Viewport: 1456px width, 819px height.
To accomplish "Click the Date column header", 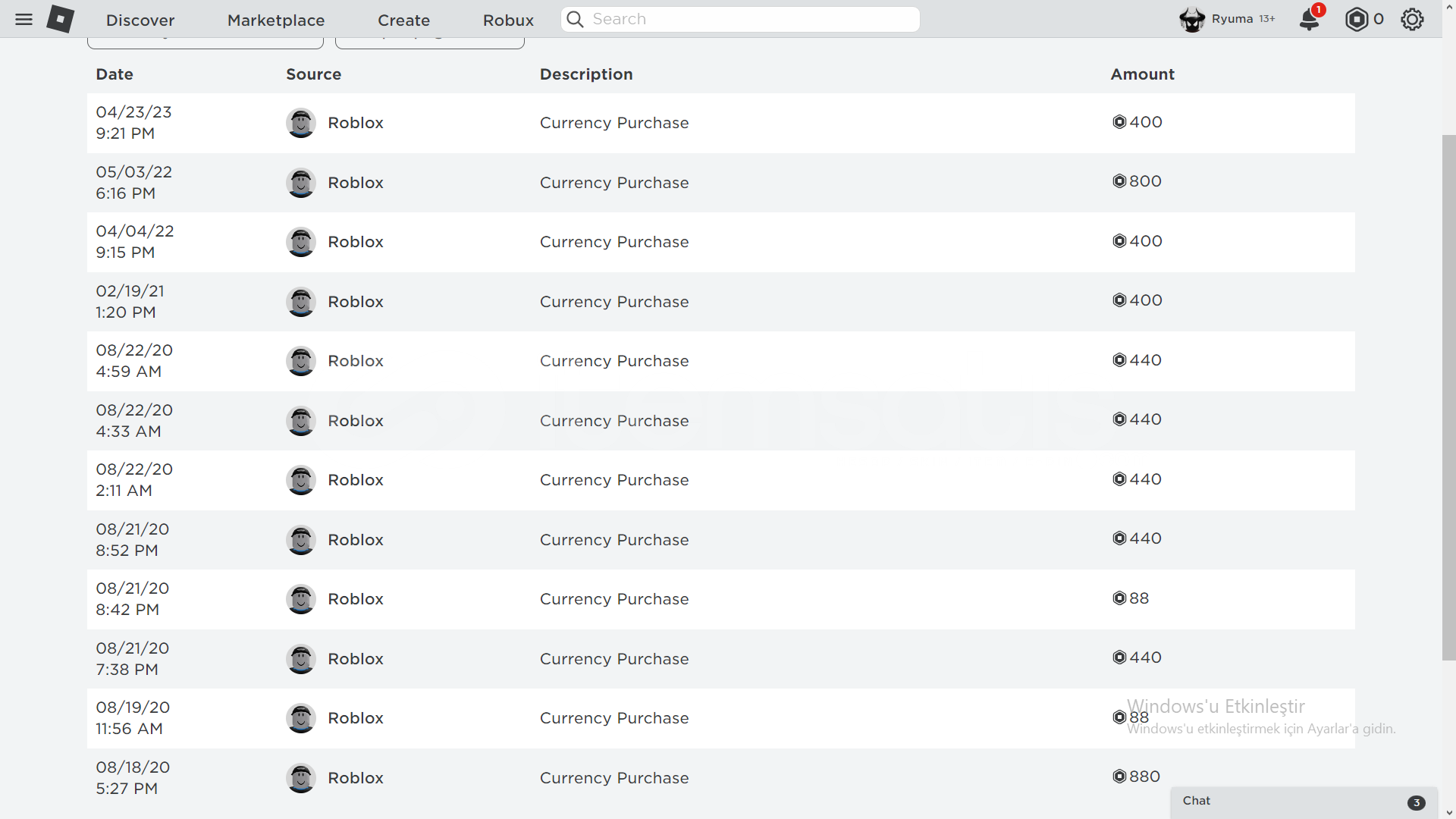I will pyautogui.click(x=115, y=74).
